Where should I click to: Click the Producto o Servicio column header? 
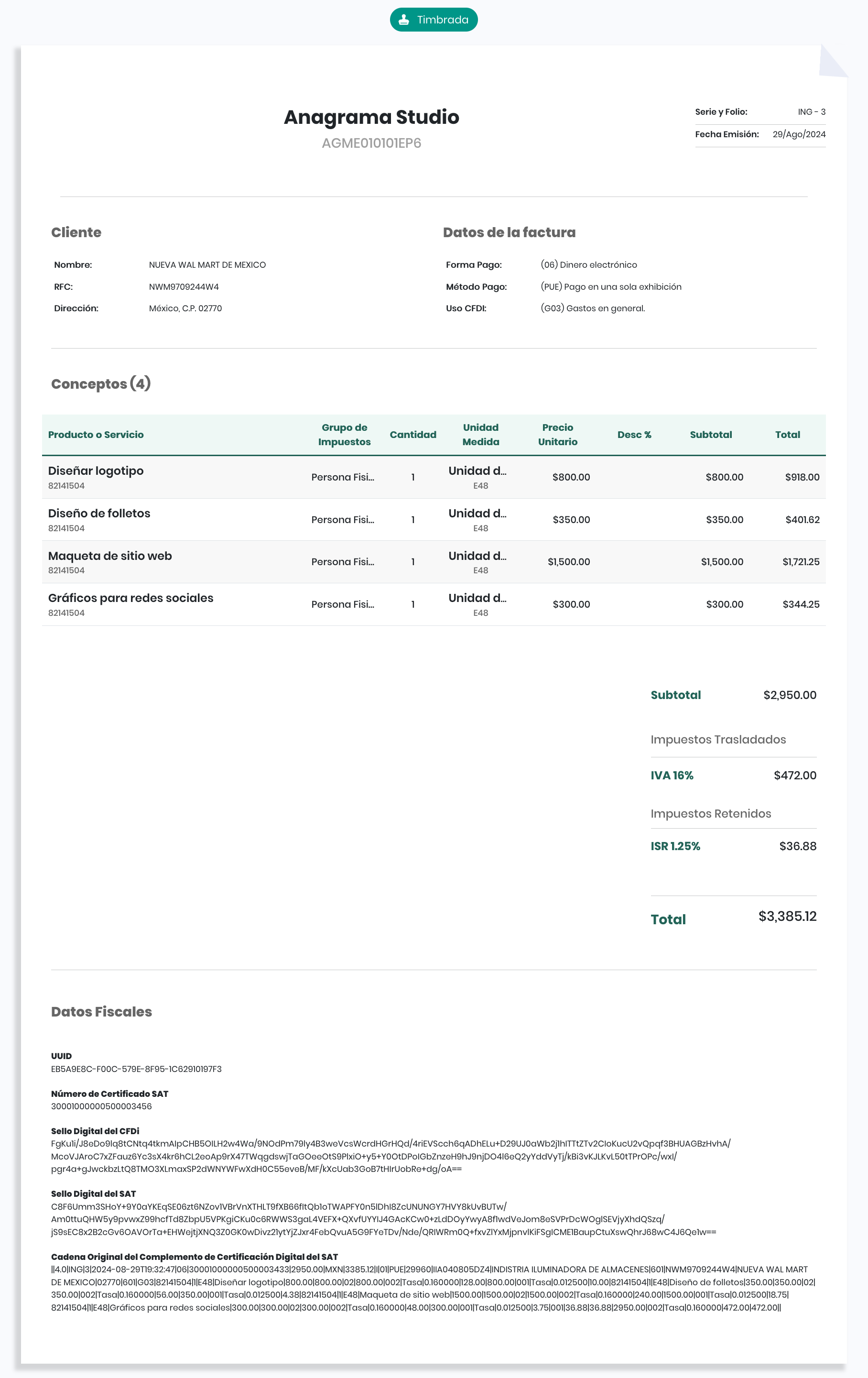[96, 435]
